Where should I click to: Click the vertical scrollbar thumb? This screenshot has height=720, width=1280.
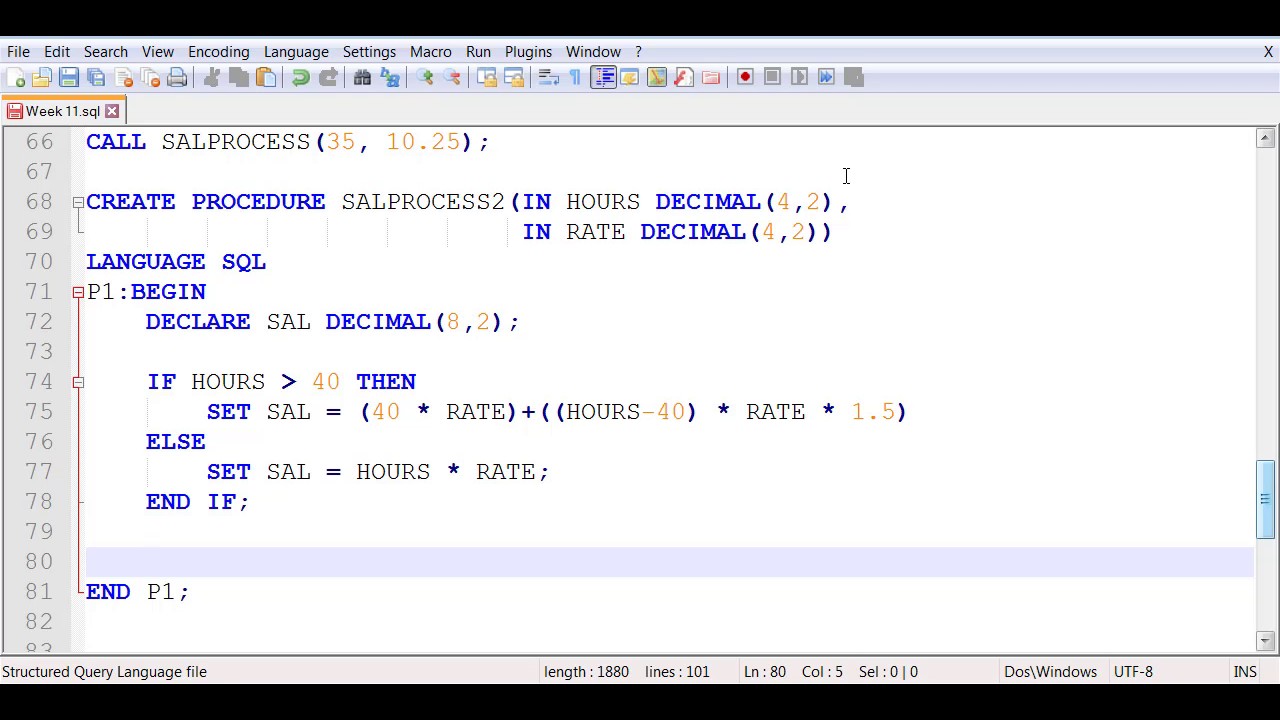tap(1265, 499)
